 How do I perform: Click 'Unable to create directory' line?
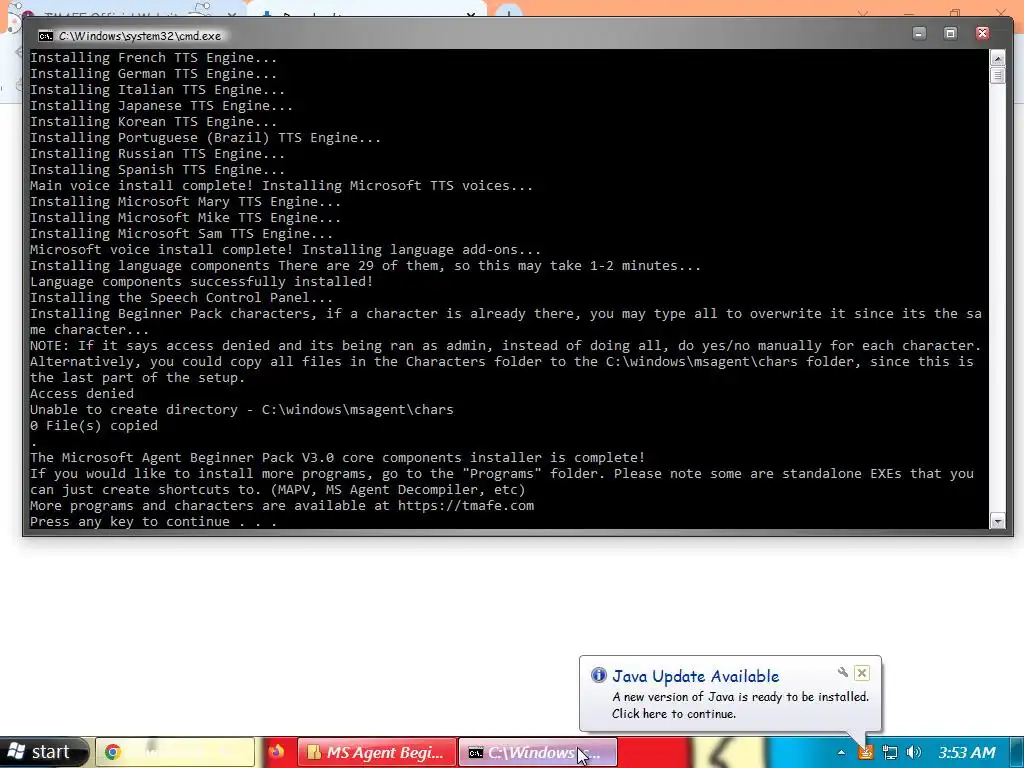click(242, 410)
